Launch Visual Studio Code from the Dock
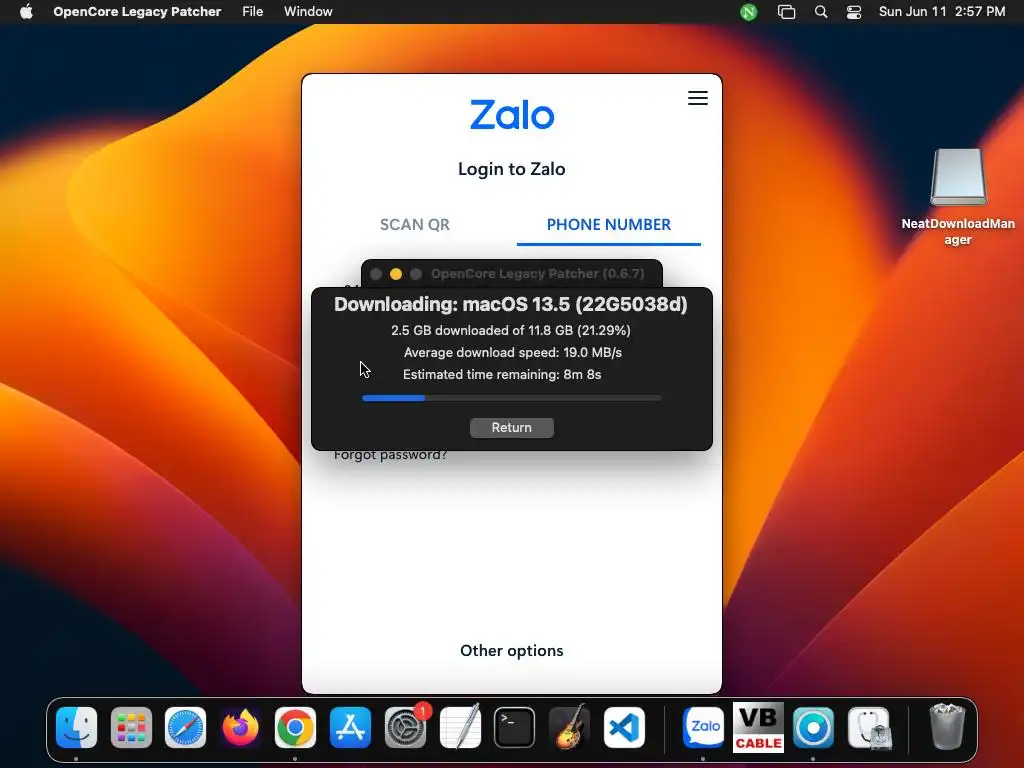1024x768 pixels. [624, 728]
